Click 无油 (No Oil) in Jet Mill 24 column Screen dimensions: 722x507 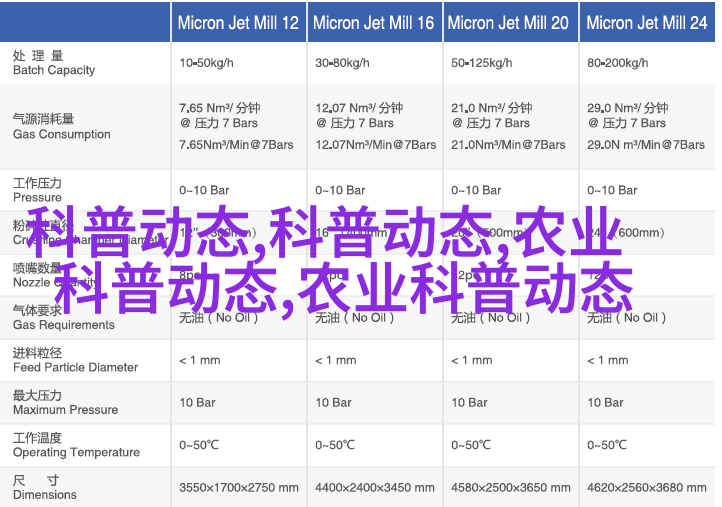[627, 318]
